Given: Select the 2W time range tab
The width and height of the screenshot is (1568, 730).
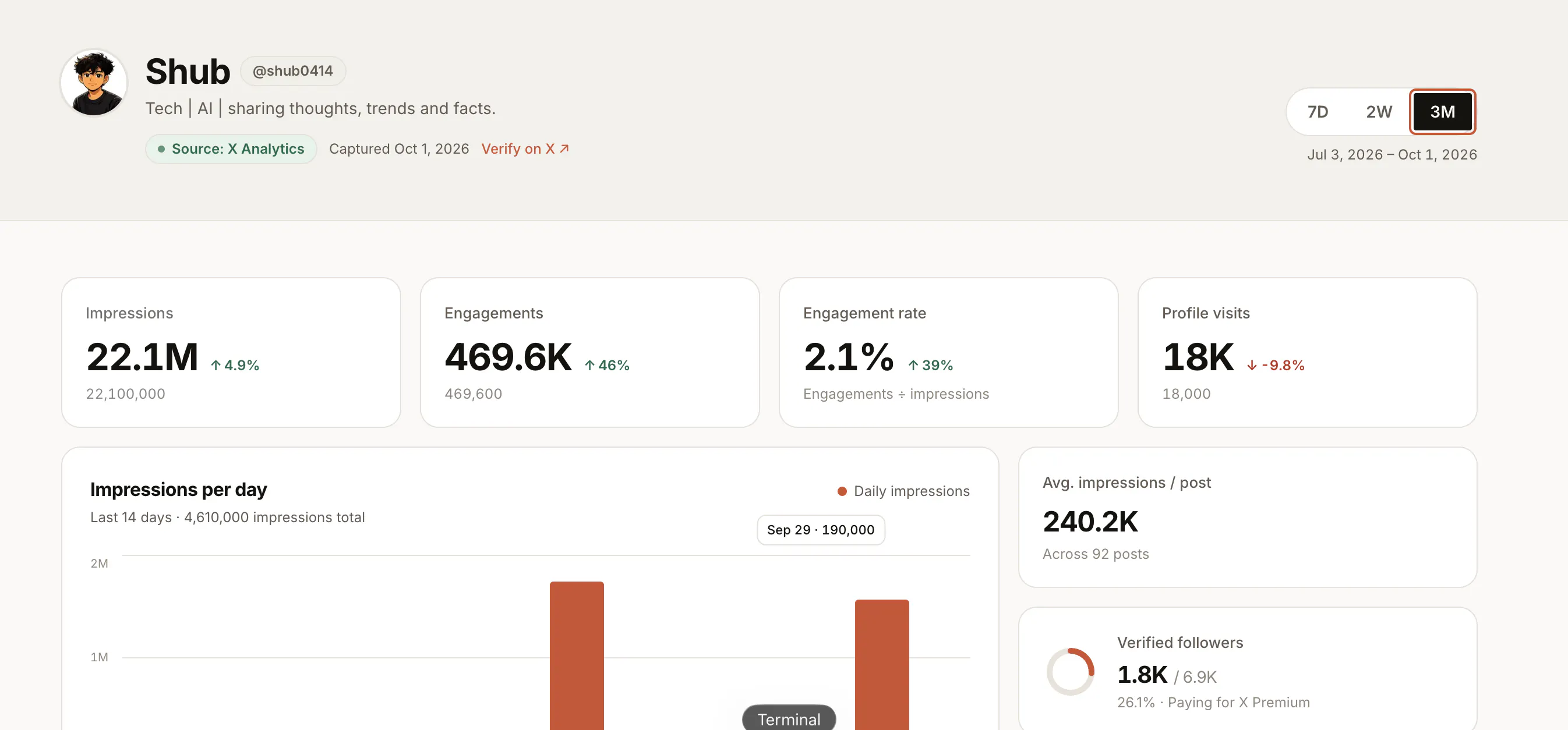Looking at the screenshot, I should (1379, 112).
